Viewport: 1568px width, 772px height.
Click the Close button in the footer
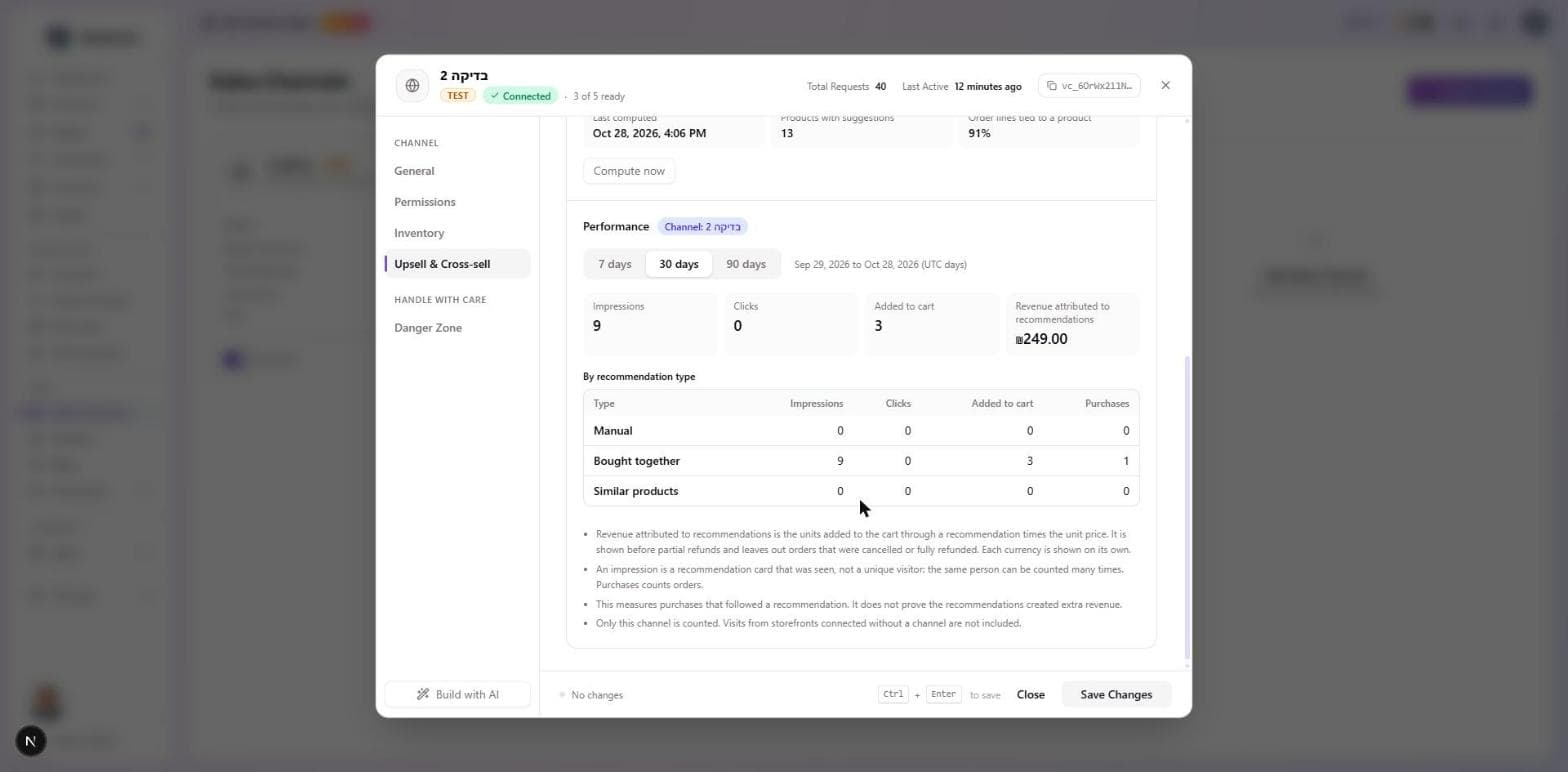click(x=1031, y=695)
